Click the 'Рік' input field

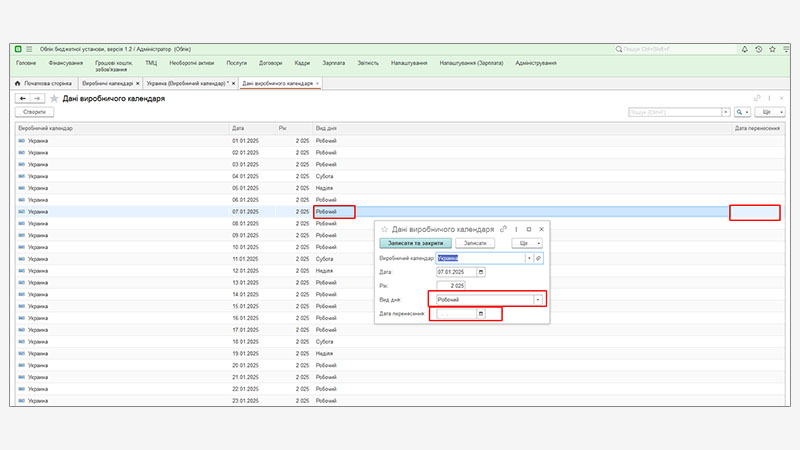[x=452, y=285]
